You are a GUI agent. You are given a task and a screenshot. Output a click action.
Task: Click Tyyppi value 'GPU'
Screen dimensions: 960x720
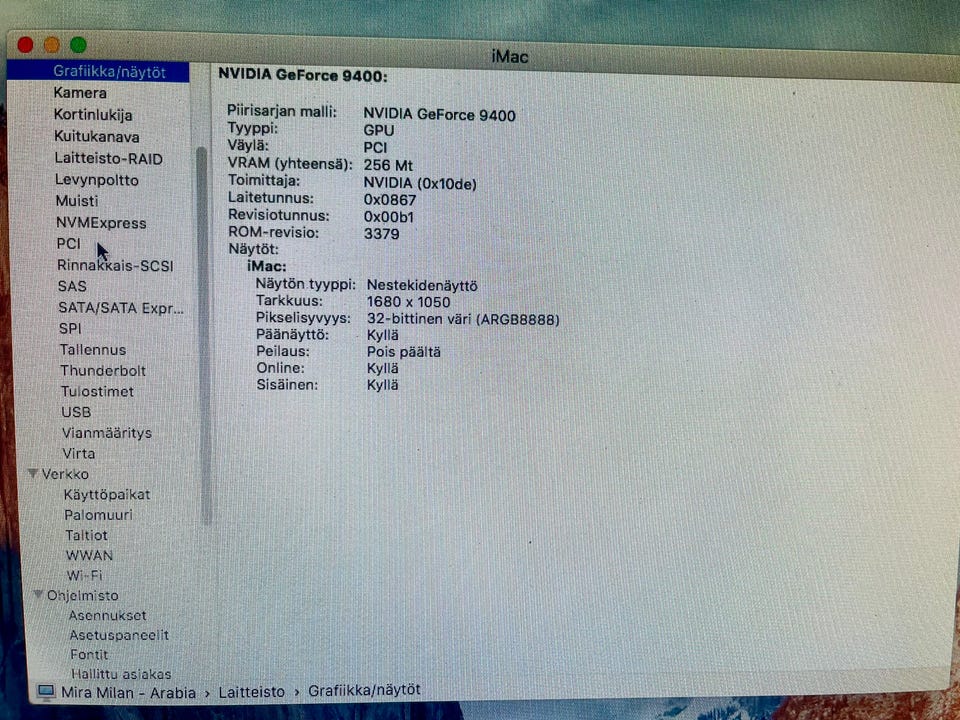[x=378, y=131]
